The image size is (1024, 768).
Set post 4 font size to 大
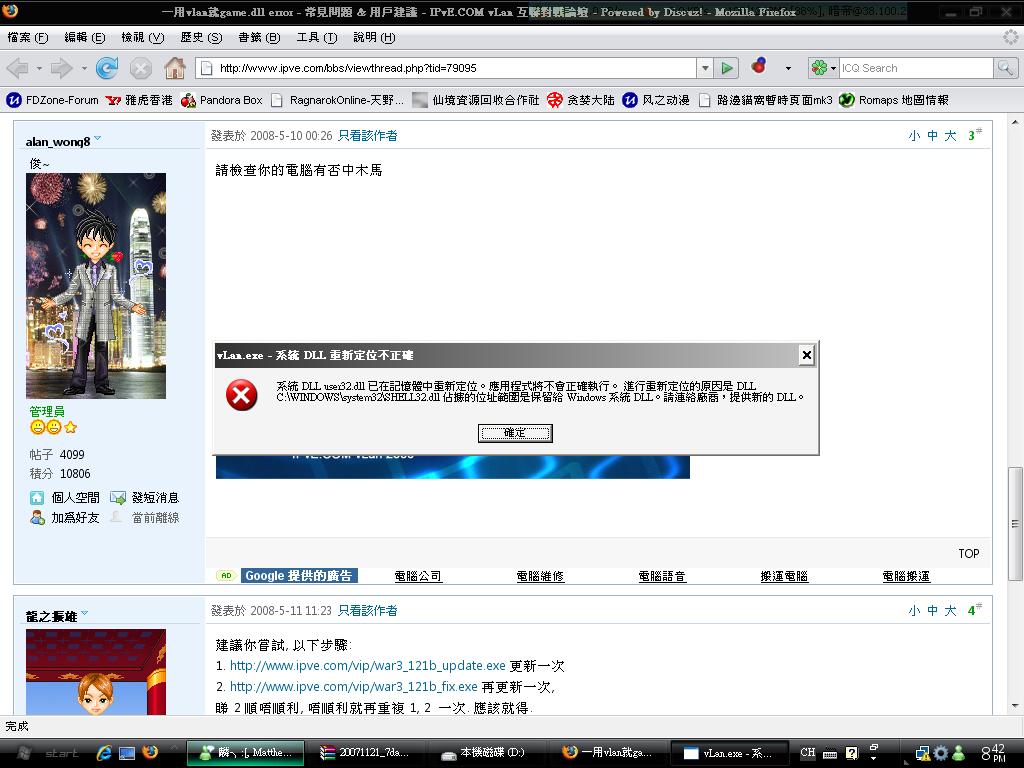click(950, 611)
